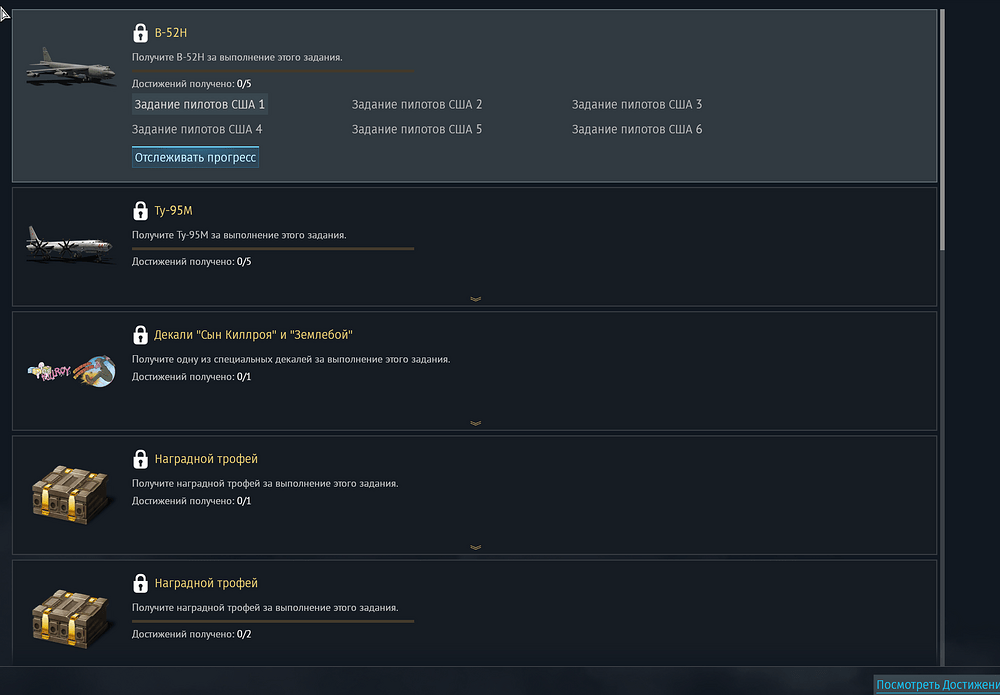
Task: Click the lock icon beside Ту-95М
Action: tap(140, 211)
